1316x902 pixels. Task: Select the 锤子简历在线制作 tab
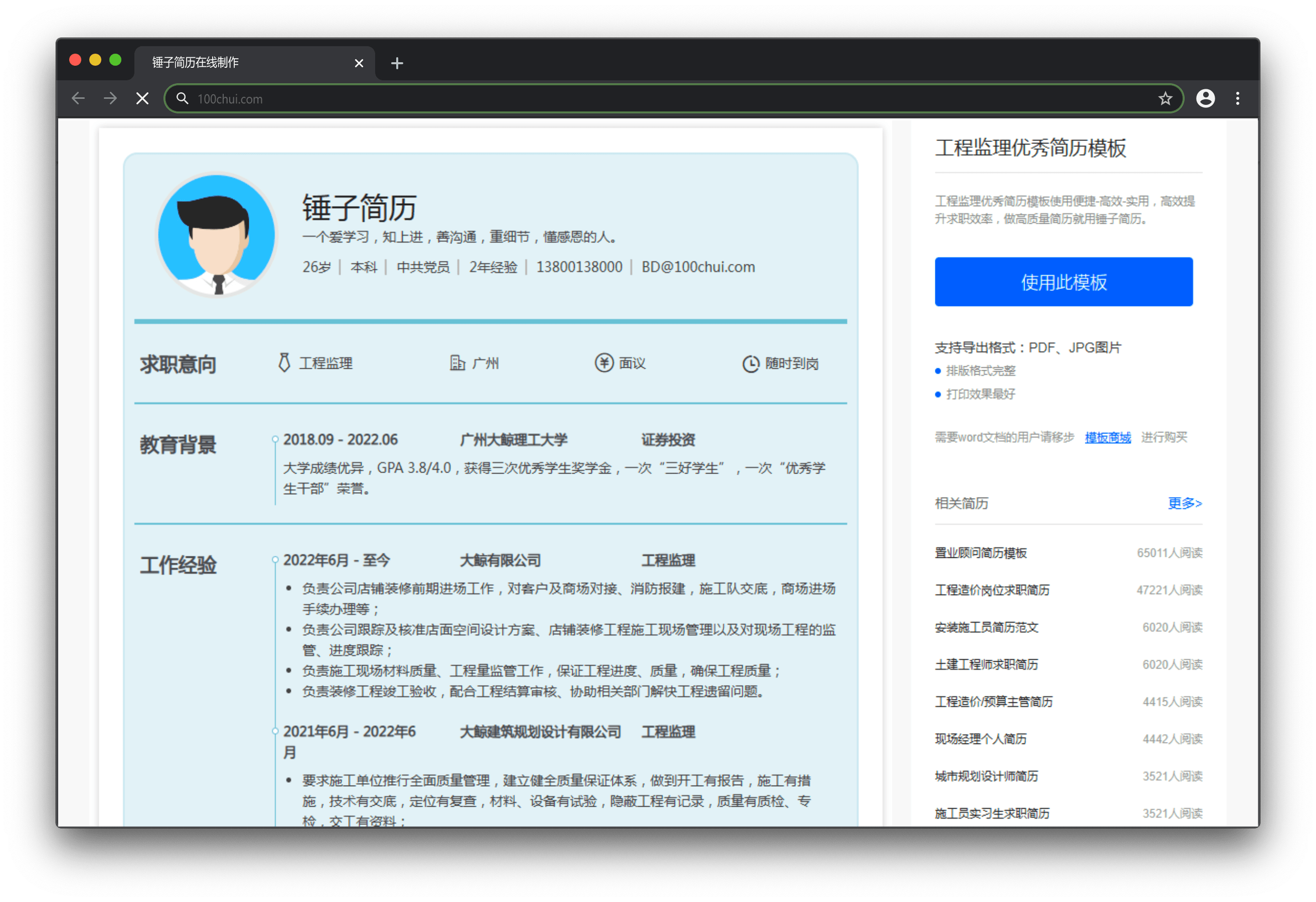click(x=254, y=62)
